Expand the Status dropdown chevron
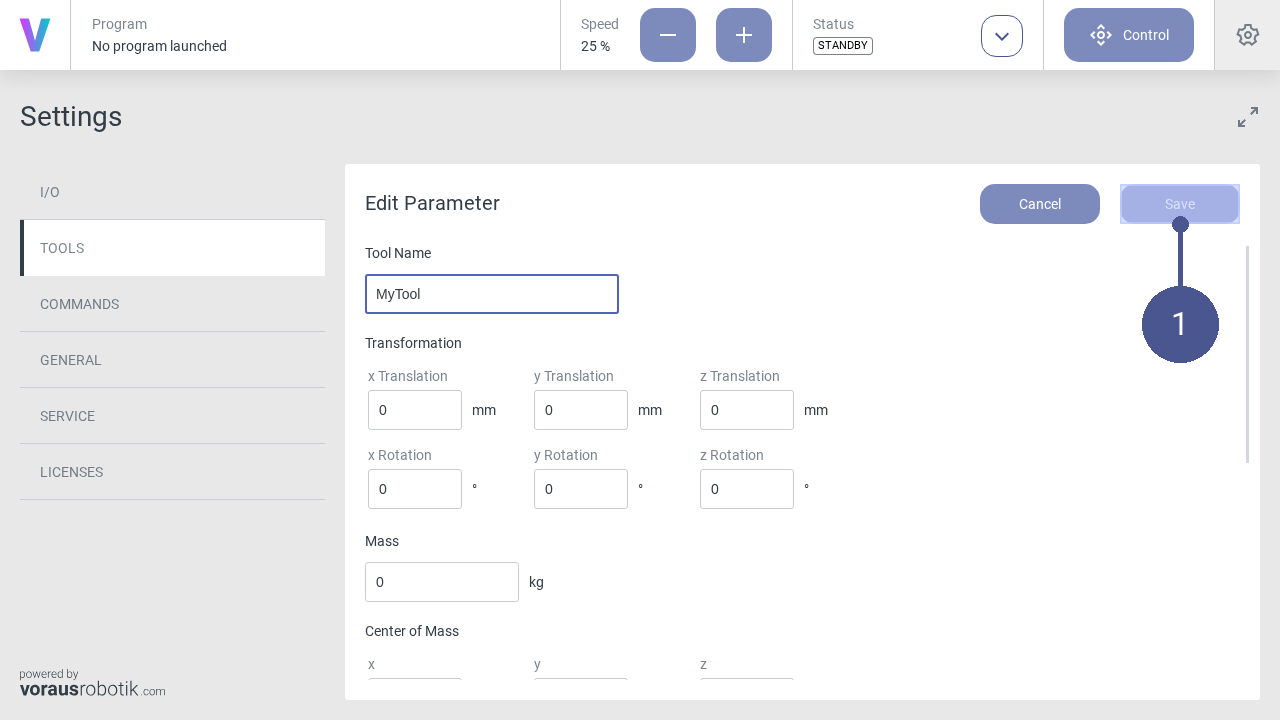 [1002, 36]
